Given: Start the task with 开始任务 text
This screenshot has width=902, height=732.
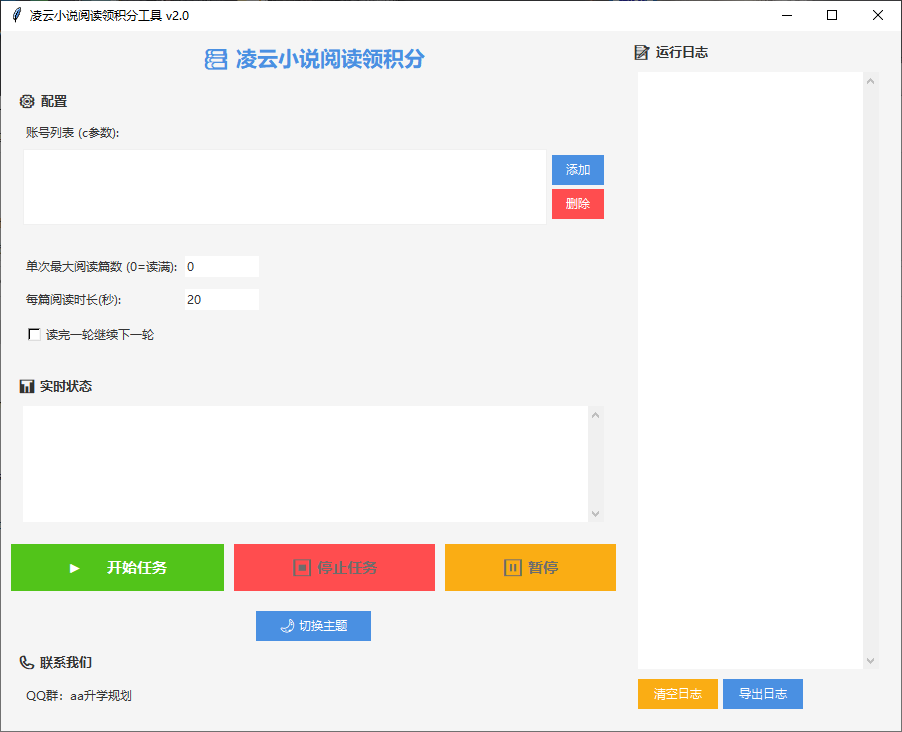Looking at the screenshot, I should [137, 568].
